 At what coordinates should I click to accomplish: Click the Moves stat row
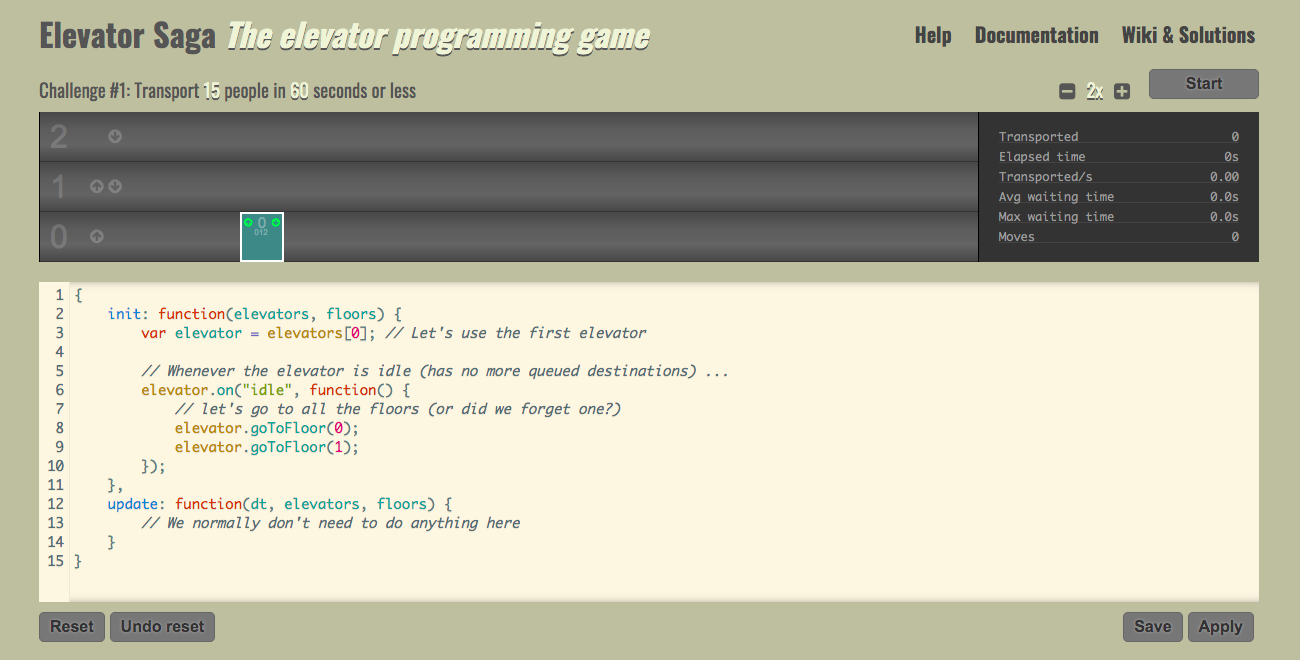tap(1118, 237)
